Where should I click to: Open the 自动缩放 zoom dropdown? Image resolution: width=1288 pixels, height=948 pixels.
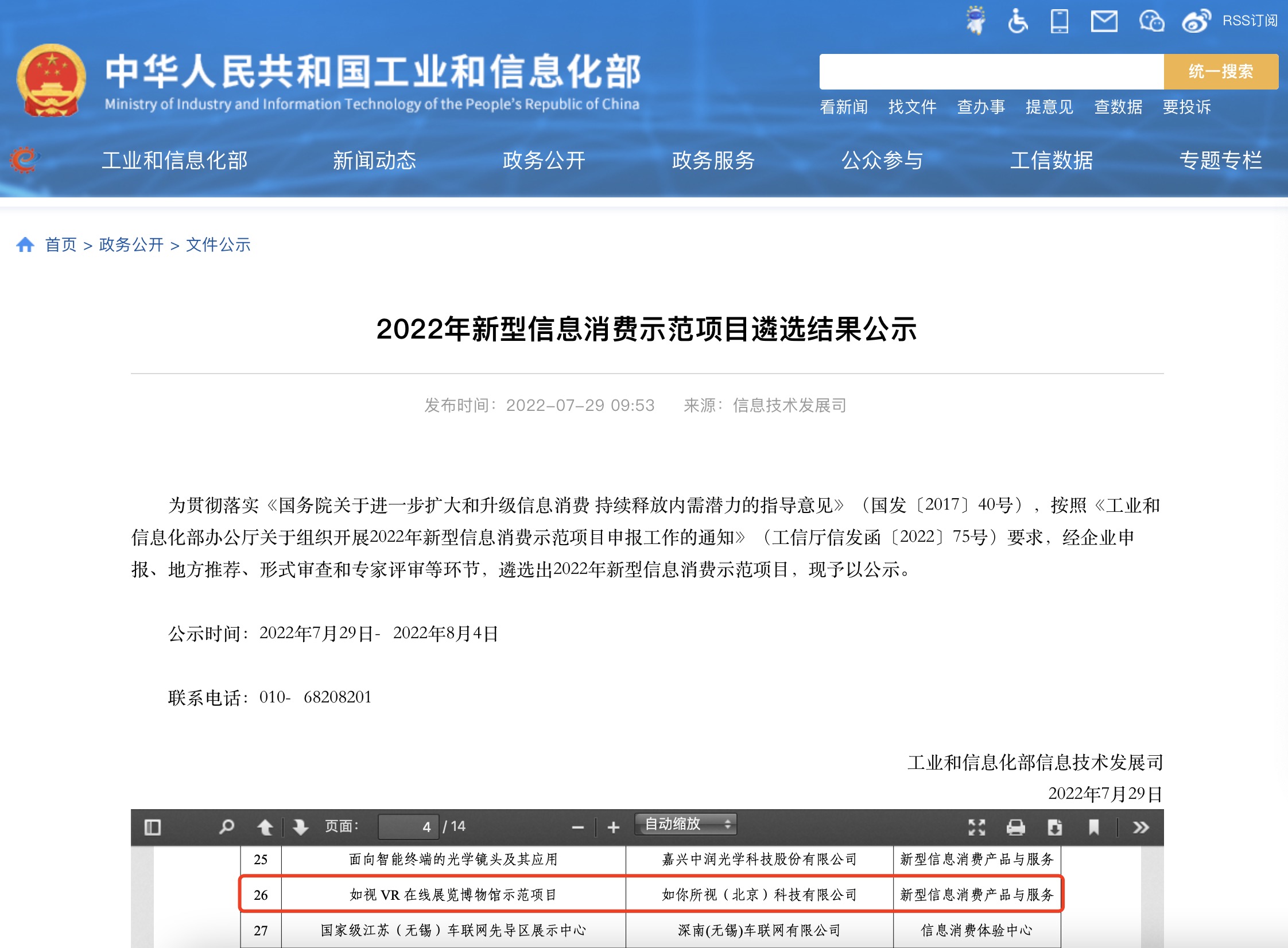[x=685, y=824]
